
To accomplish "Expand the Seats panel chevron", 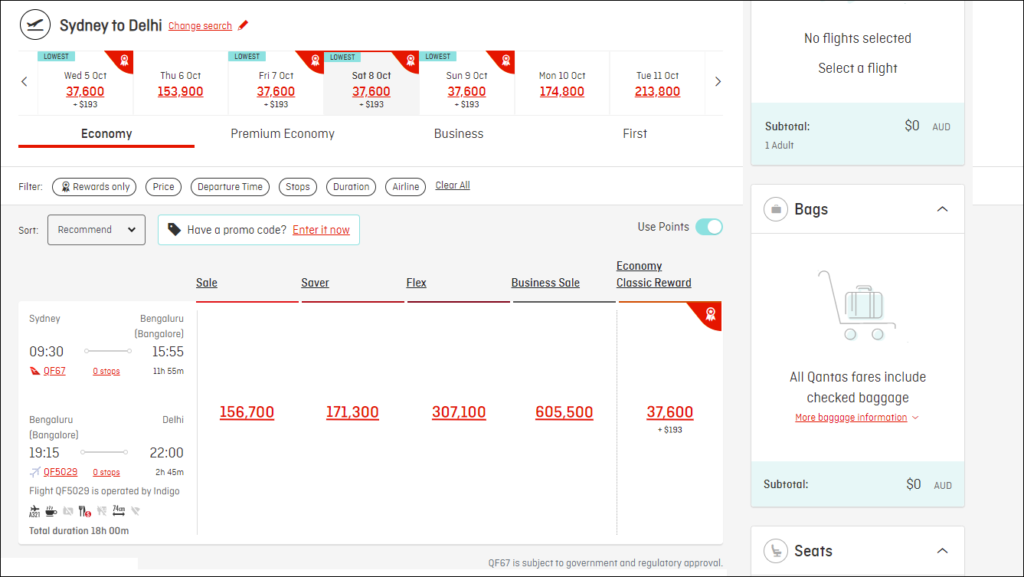I will [941, 551].
